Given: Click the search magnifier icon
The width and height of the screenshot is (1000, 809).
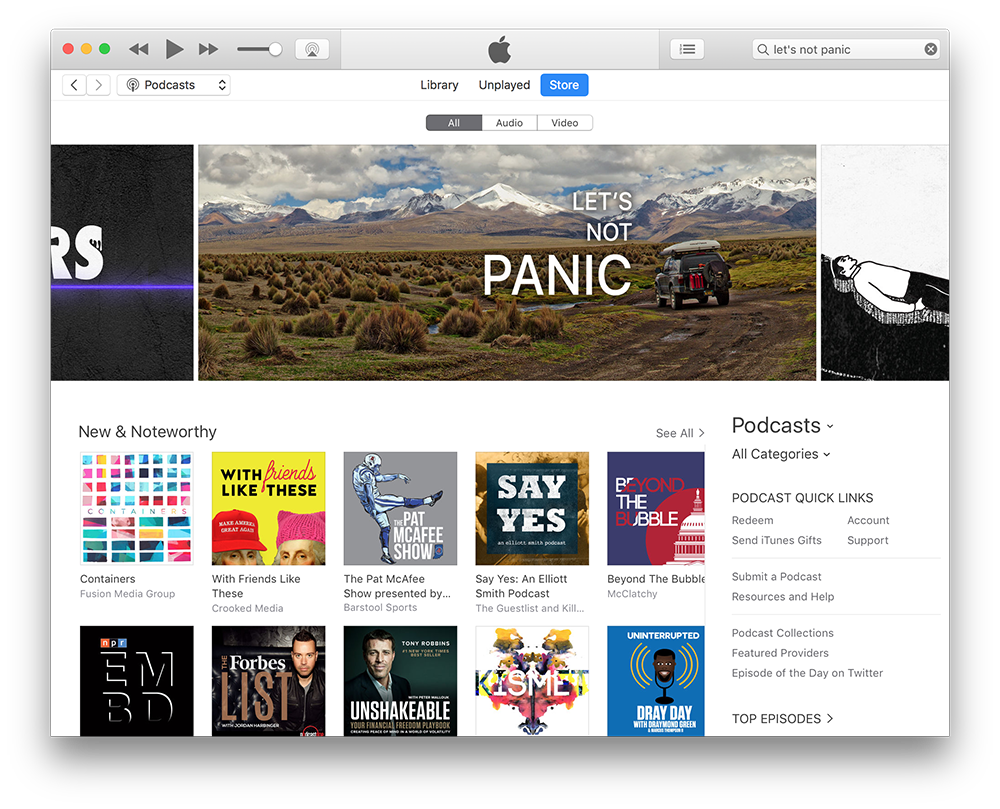Looking at the screenshot, I should pos(763,49).
